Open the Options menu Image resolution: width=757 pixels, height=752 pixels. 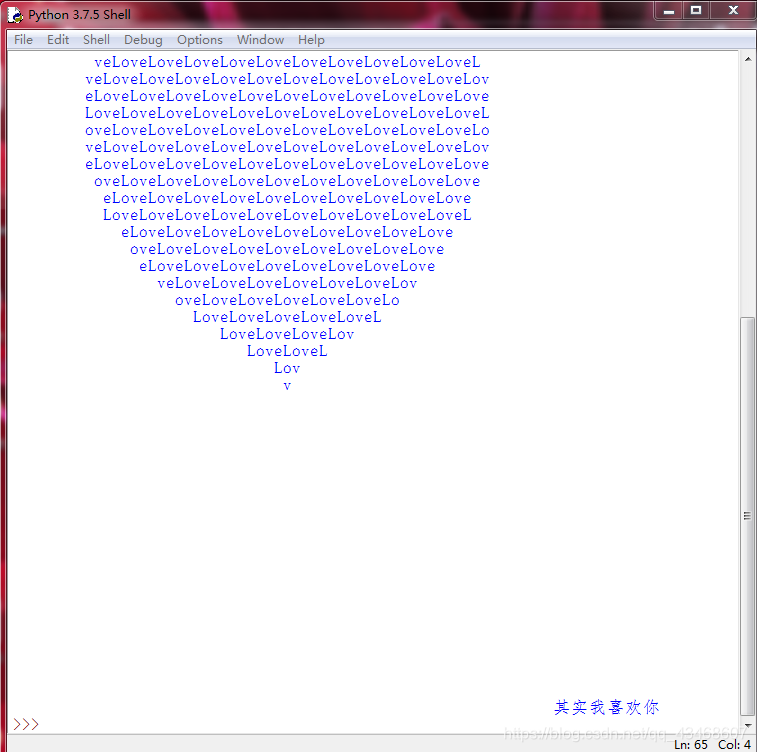click(x=199, y=40)
